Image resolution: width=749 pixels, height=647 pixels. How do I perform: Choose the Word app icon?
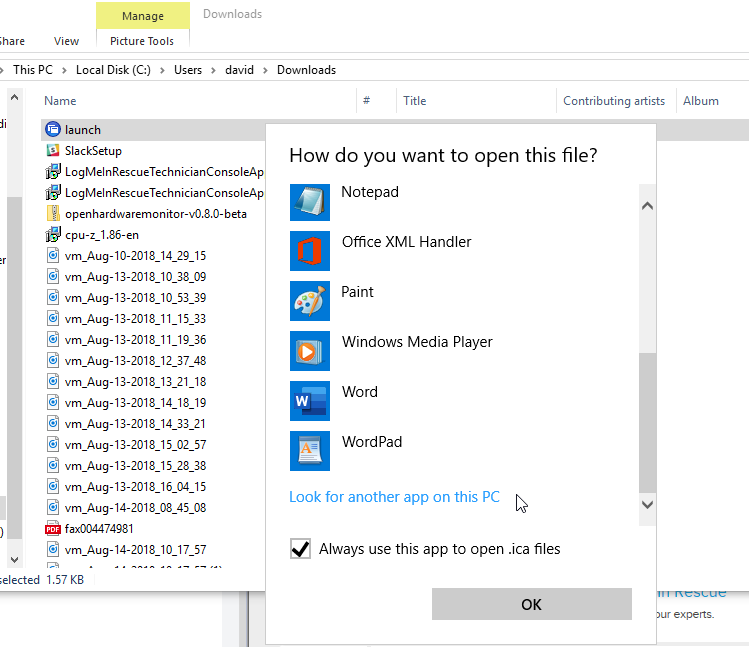(309, 401)
